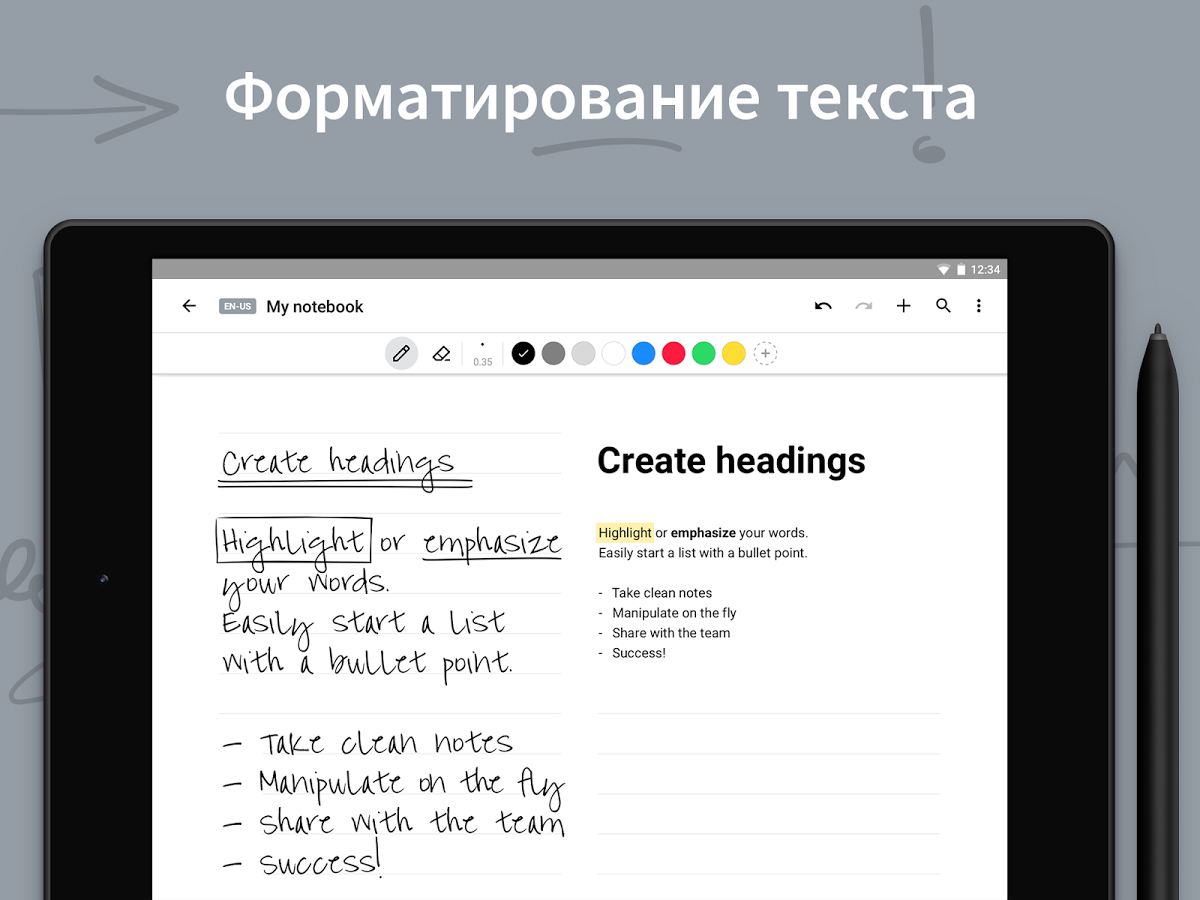
Task: Choose the dark gray color swatch
Action: point(553,353)
